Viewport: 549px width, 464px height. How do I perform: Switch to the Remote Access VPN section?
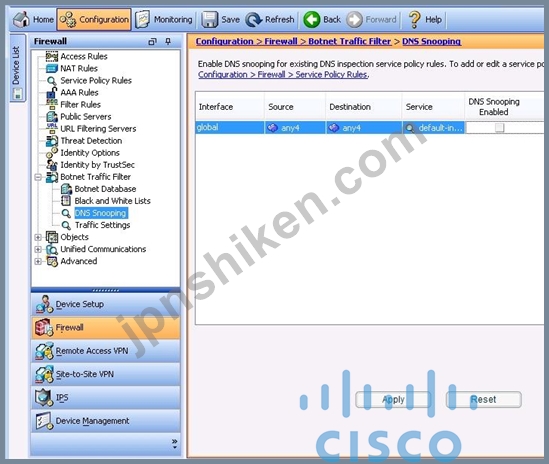(105, 351)
